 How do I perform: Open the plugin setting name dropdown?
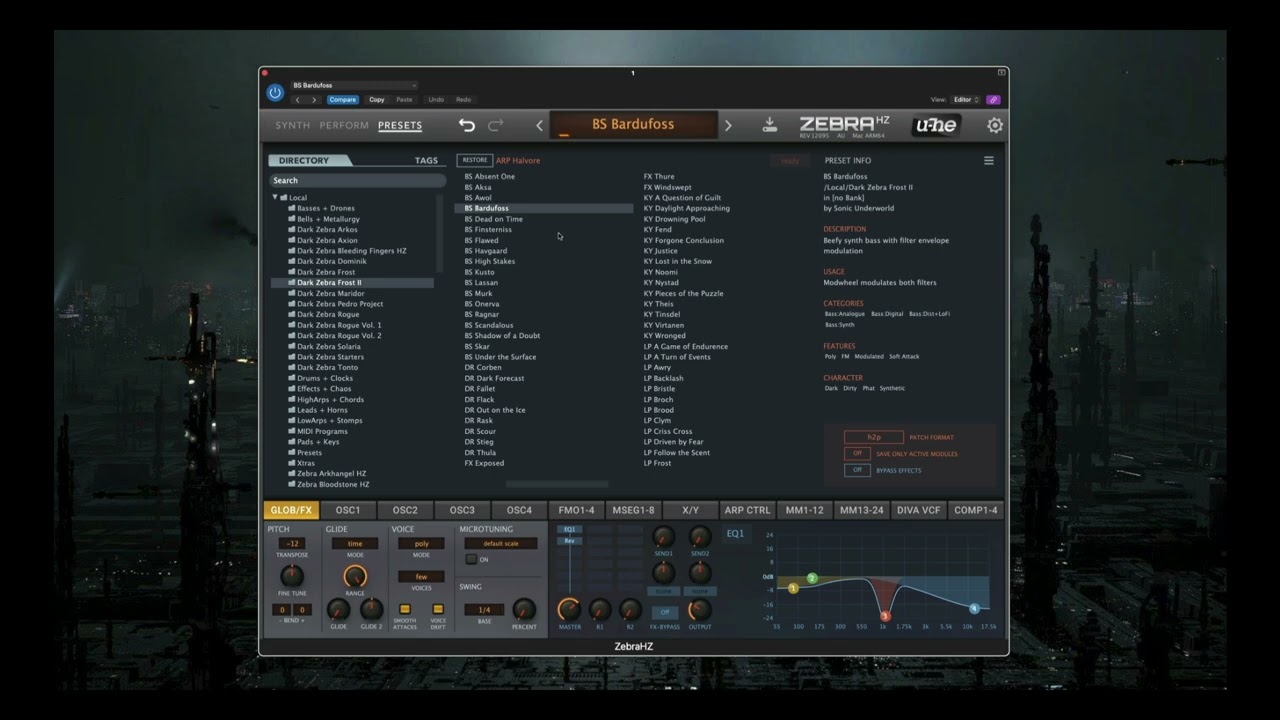(354, 85)
